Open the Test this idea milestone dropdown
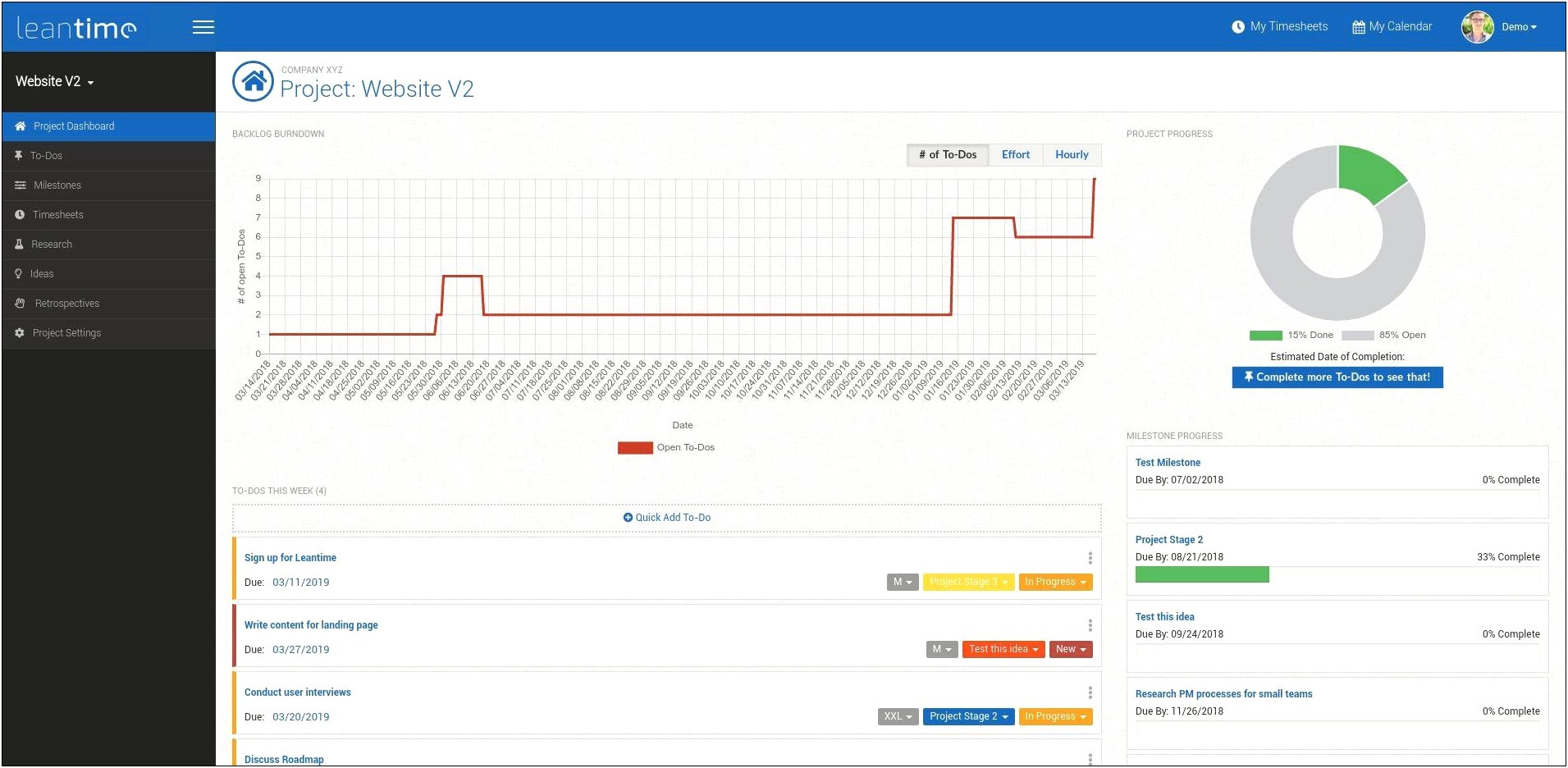 coord(1003,649)
